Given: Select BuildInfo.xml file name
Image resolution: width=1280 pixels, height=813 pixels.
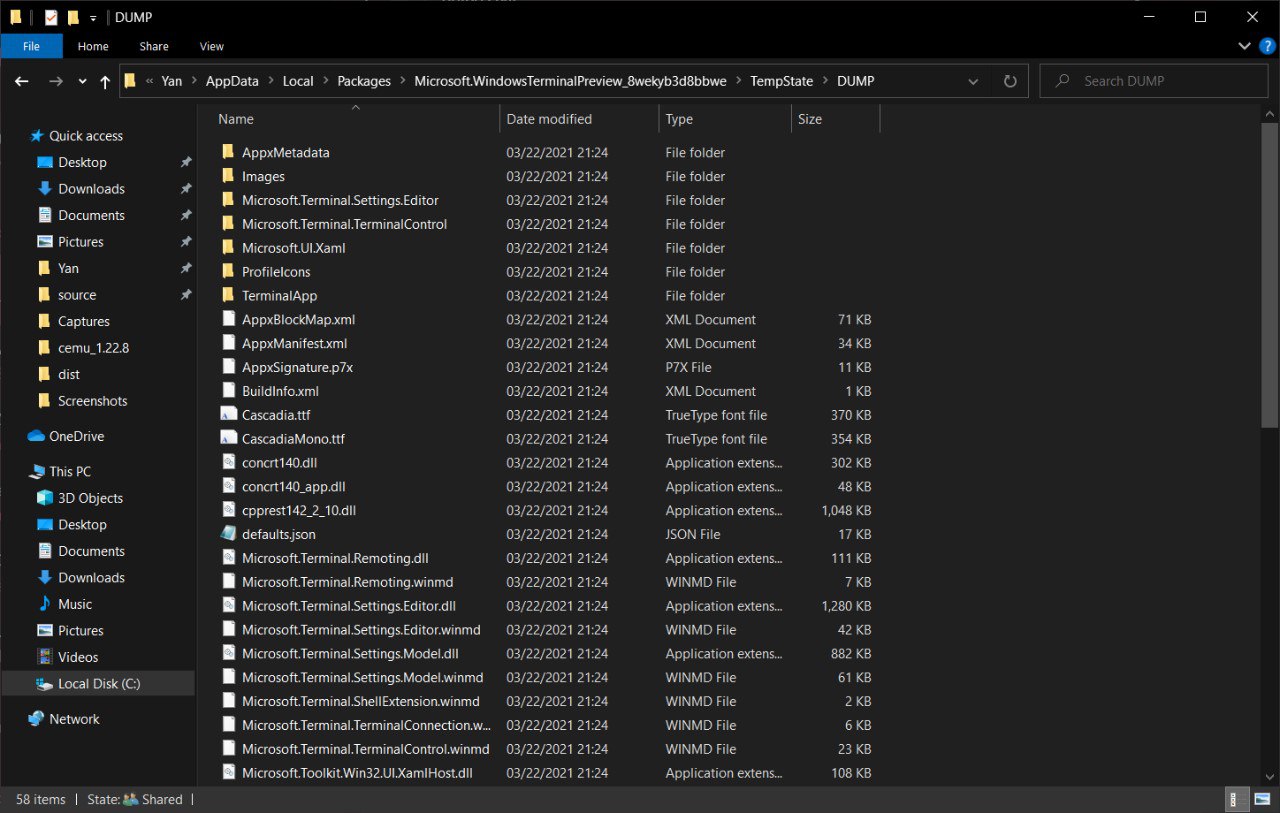Looking at the screenshot, I should [280, 391].
